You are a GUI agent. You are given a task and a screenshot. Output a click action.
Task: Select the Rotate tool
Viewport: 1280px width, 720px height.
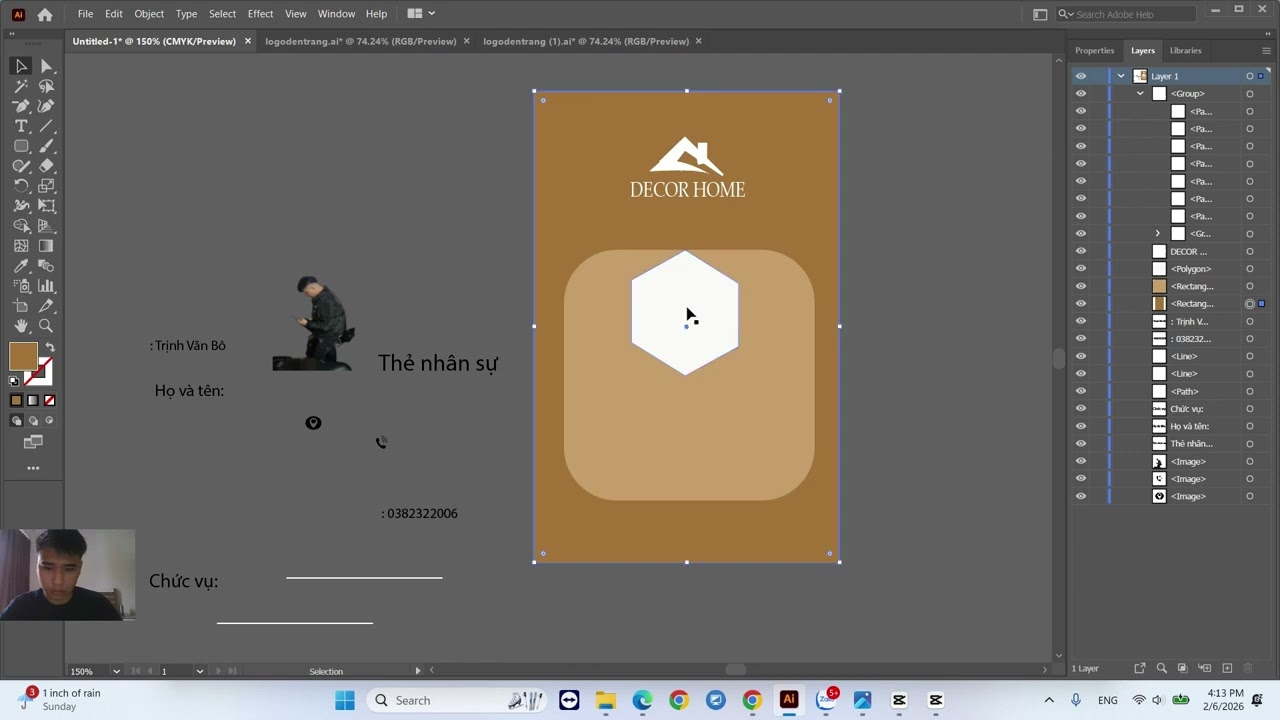pyautogui.click(x=21, y=186)
